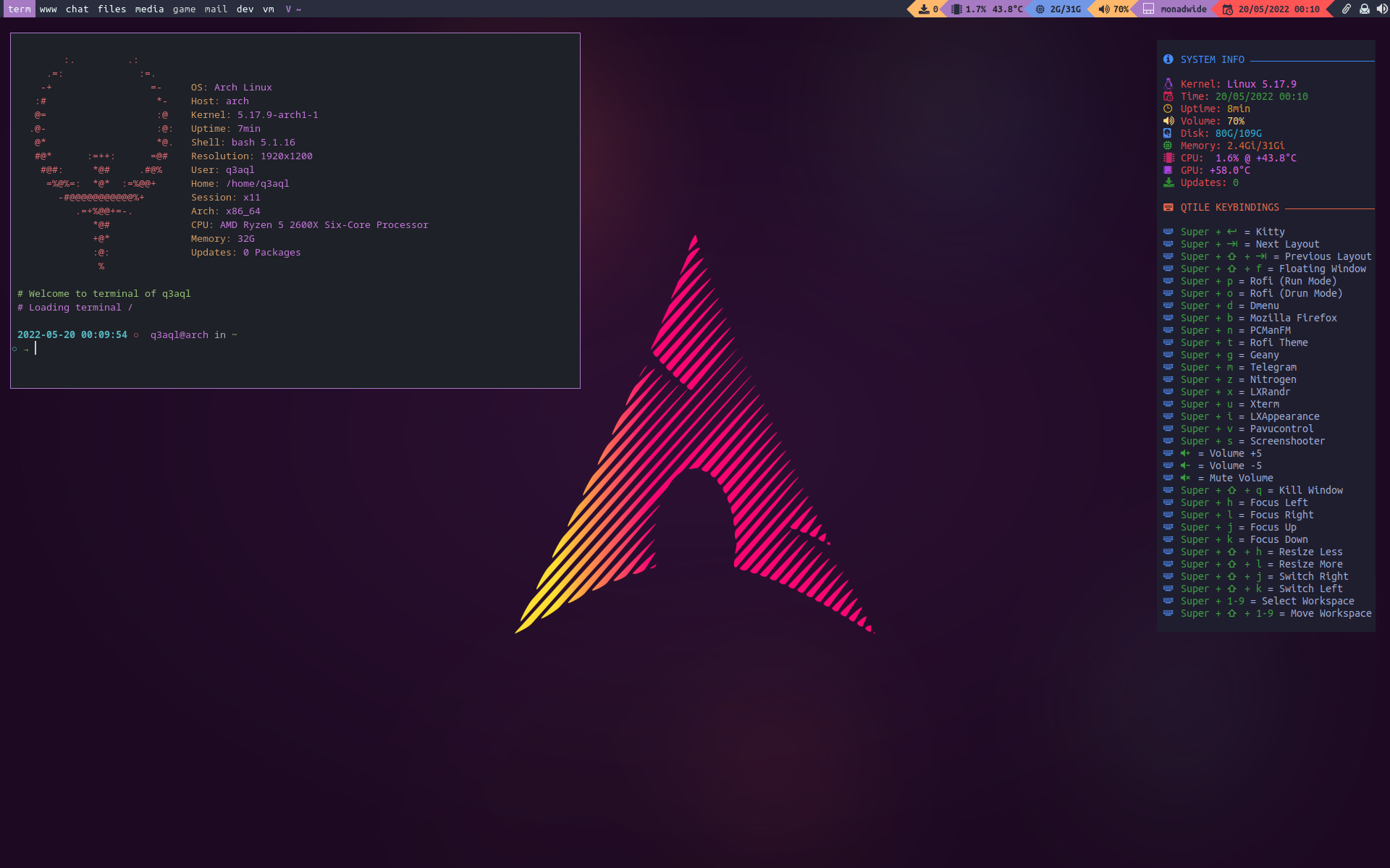
Task: Click the 'Telegram' keybinding text
Action: pos(1273,367)
